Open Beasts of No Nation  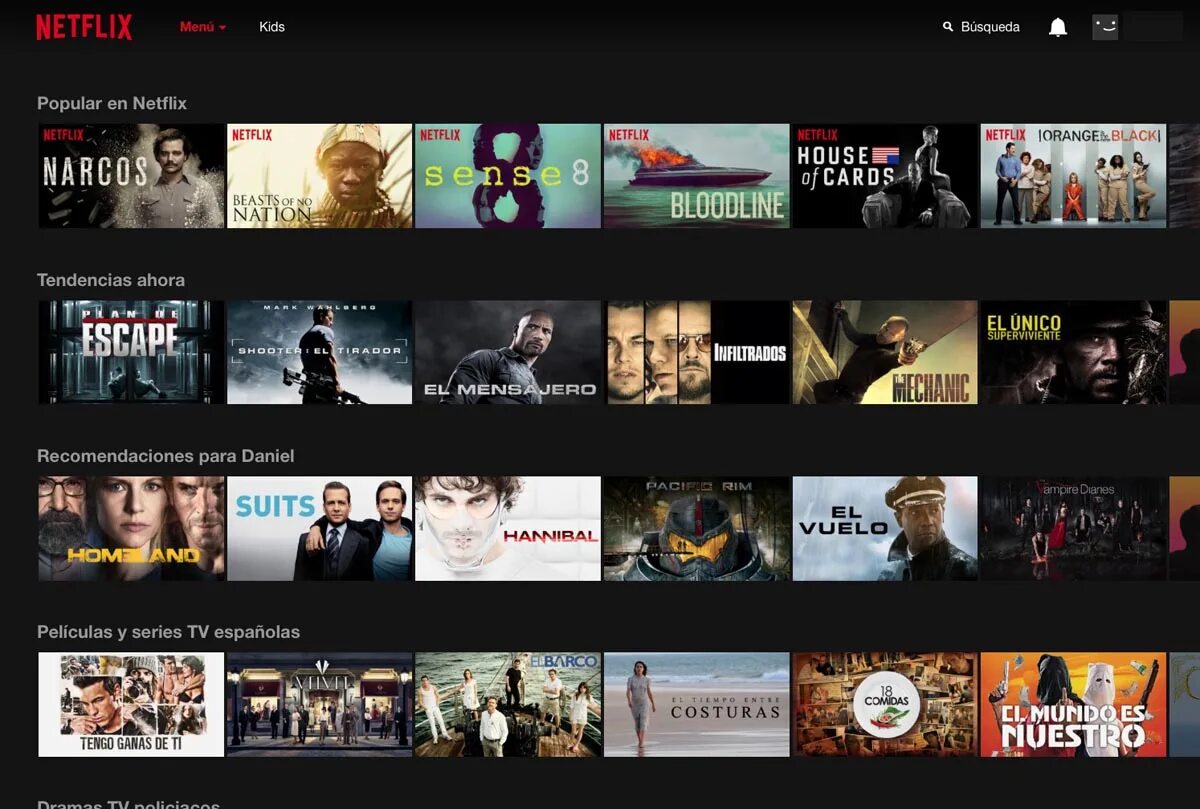click(320, 176)
